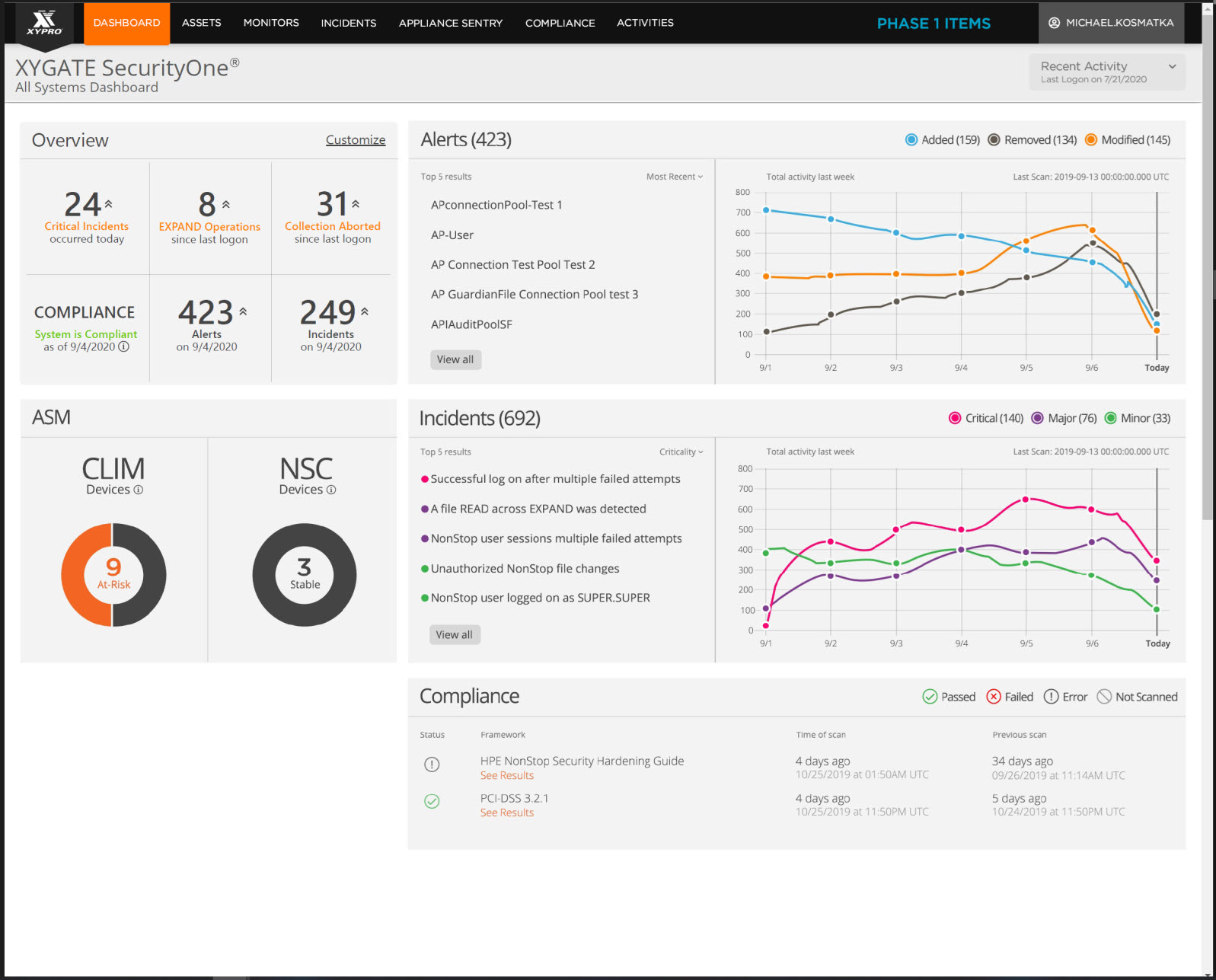Click View all under Incidents top results
Screen dimensions: 1216x980
(455, 634)
